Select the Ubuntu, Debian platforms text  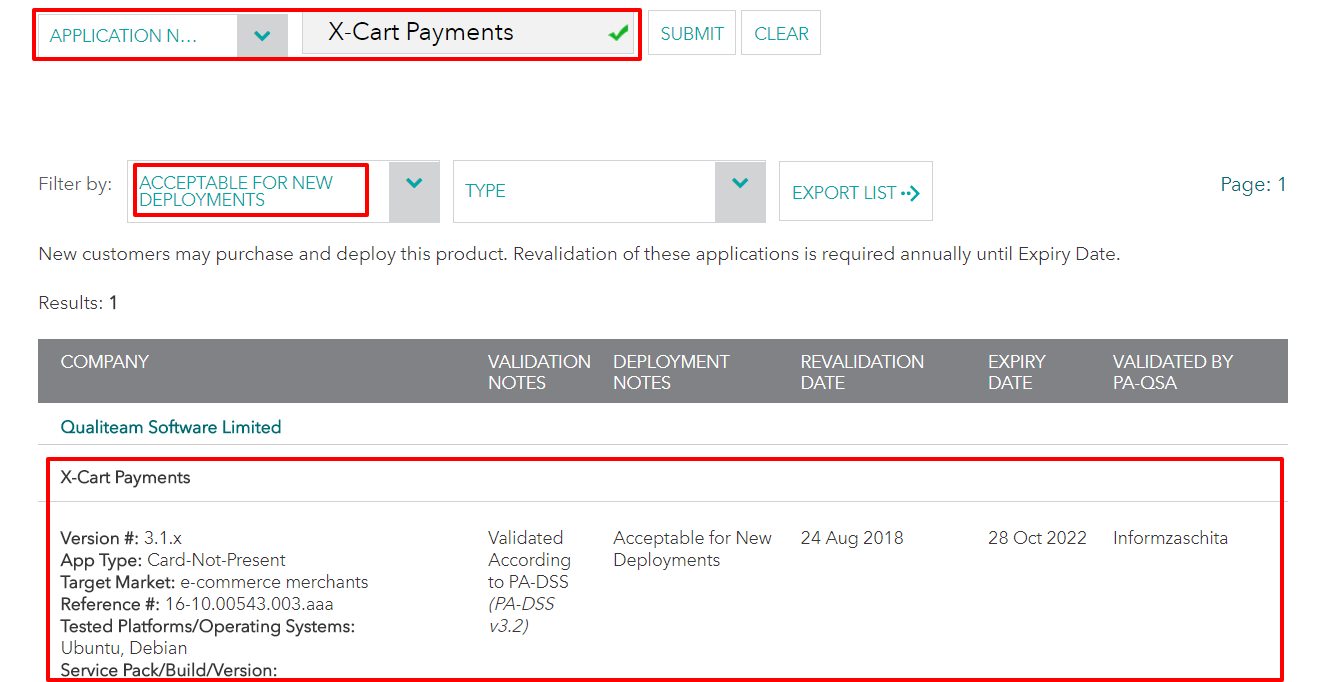coord(124,648)
